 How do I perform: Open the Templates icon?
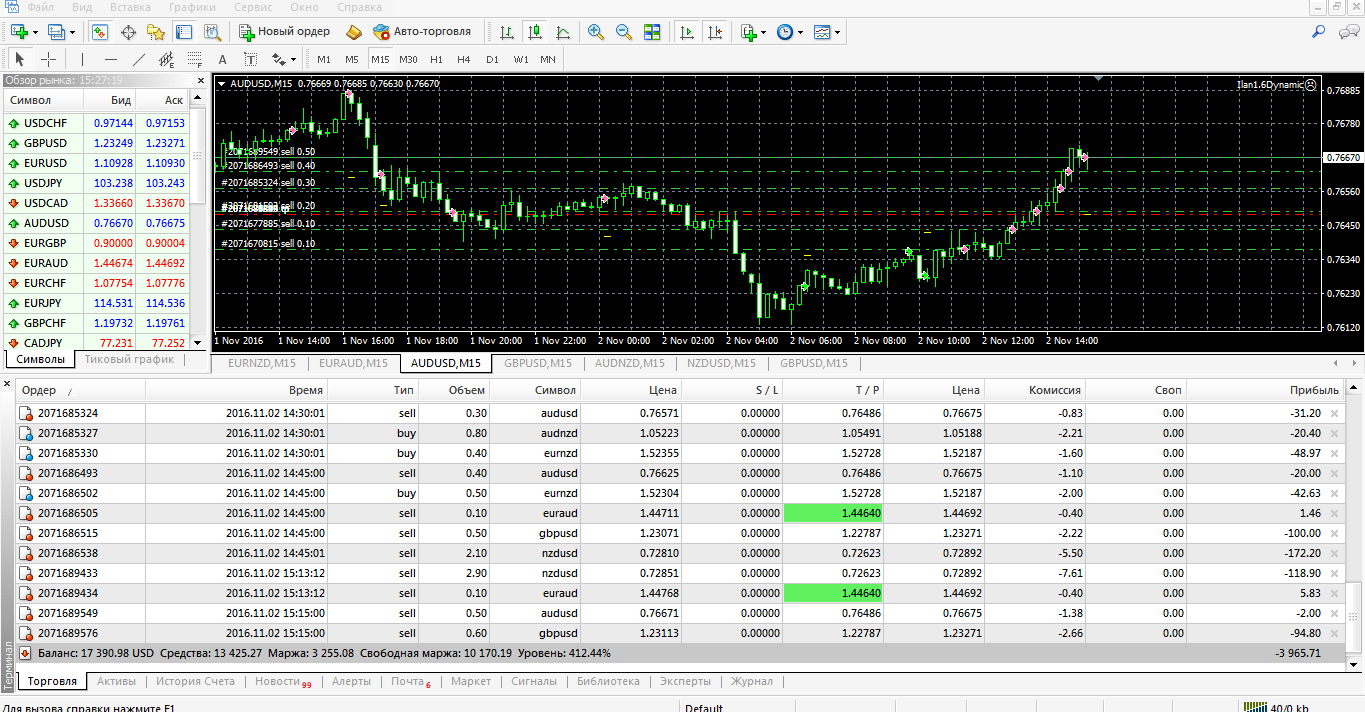(822, 32)
